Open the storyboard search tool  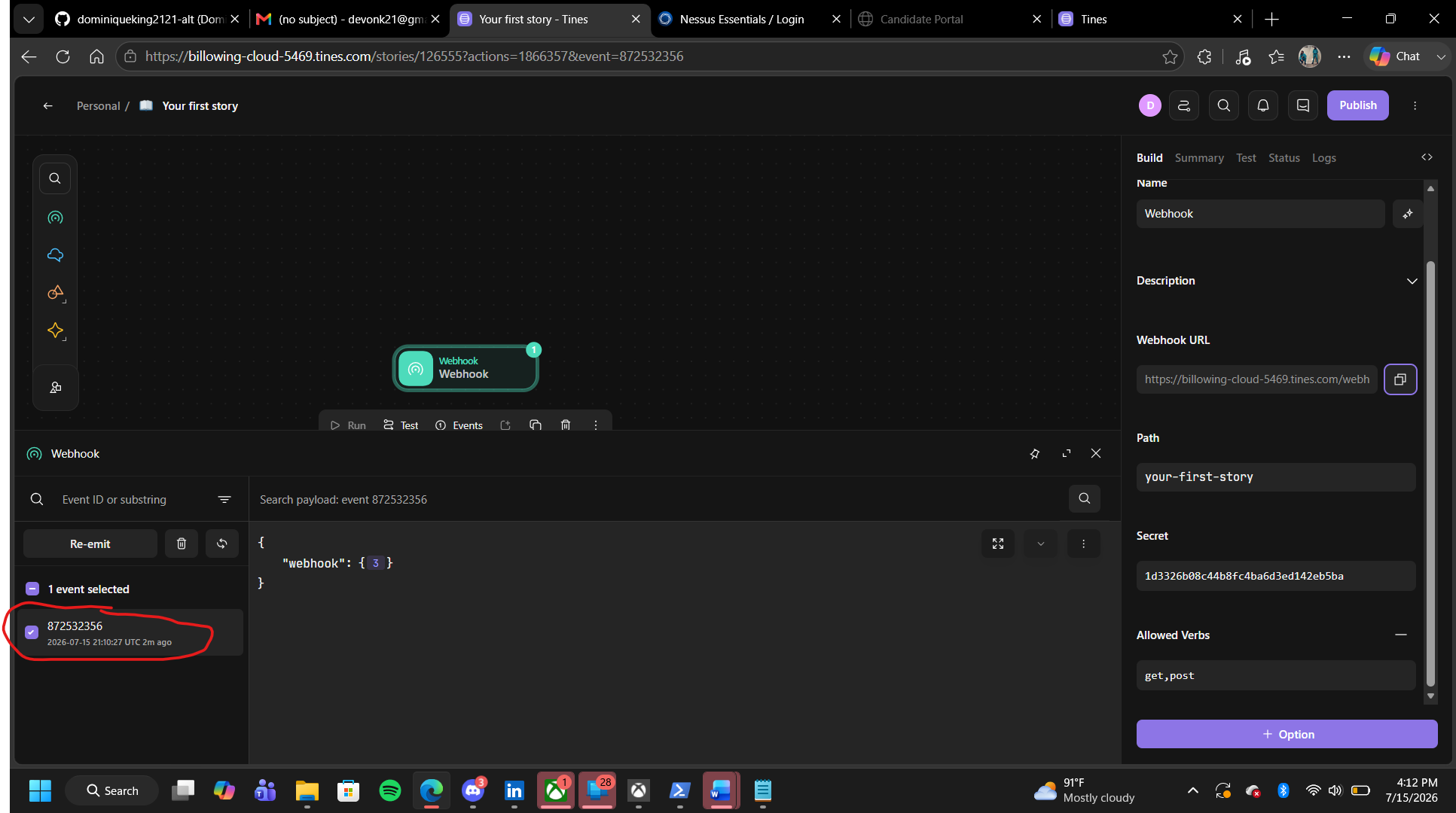[55, 178]
